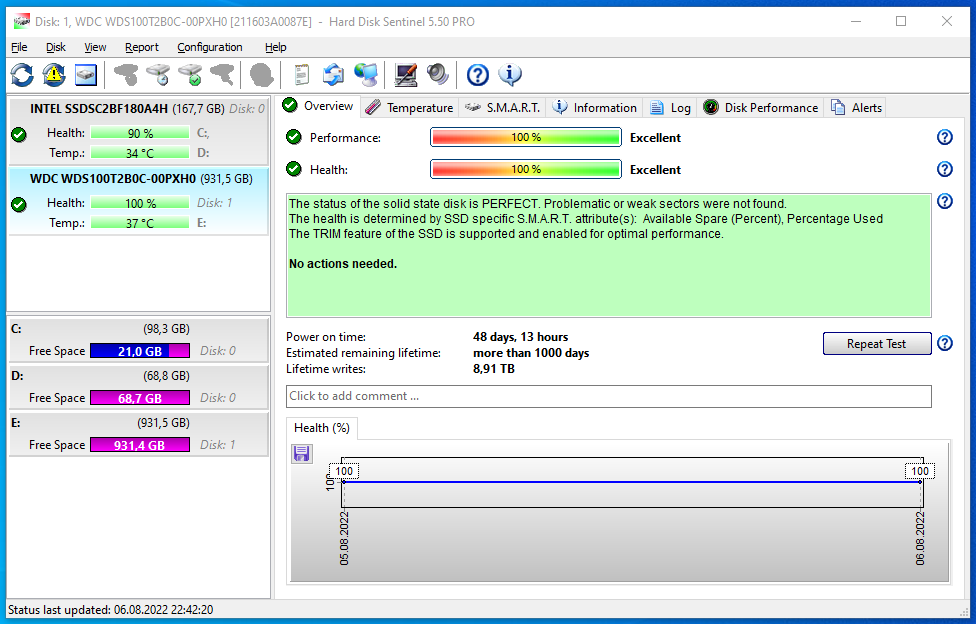Click the blue info bubble toolbar icon
This screenshot has height=624, width=976.
[x=510, y=75]
